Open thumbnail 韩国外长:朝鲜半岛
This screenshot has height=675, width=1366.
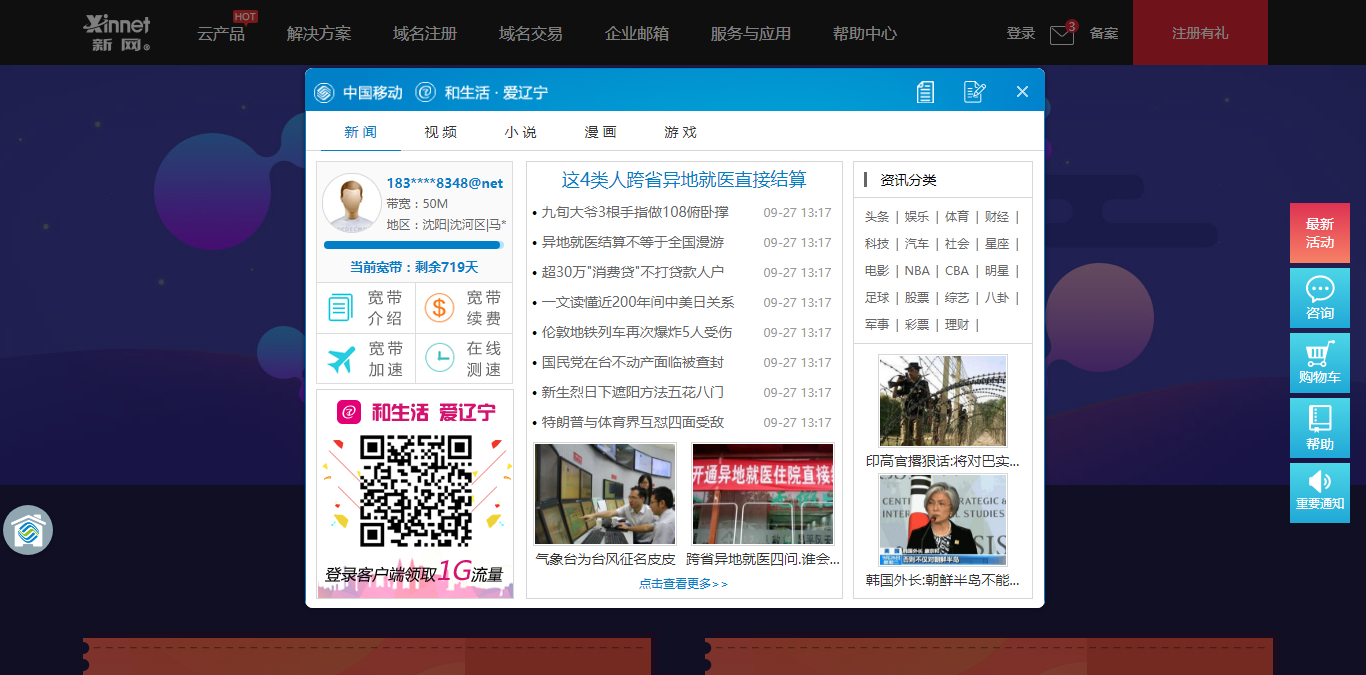(x=943, y=520)
